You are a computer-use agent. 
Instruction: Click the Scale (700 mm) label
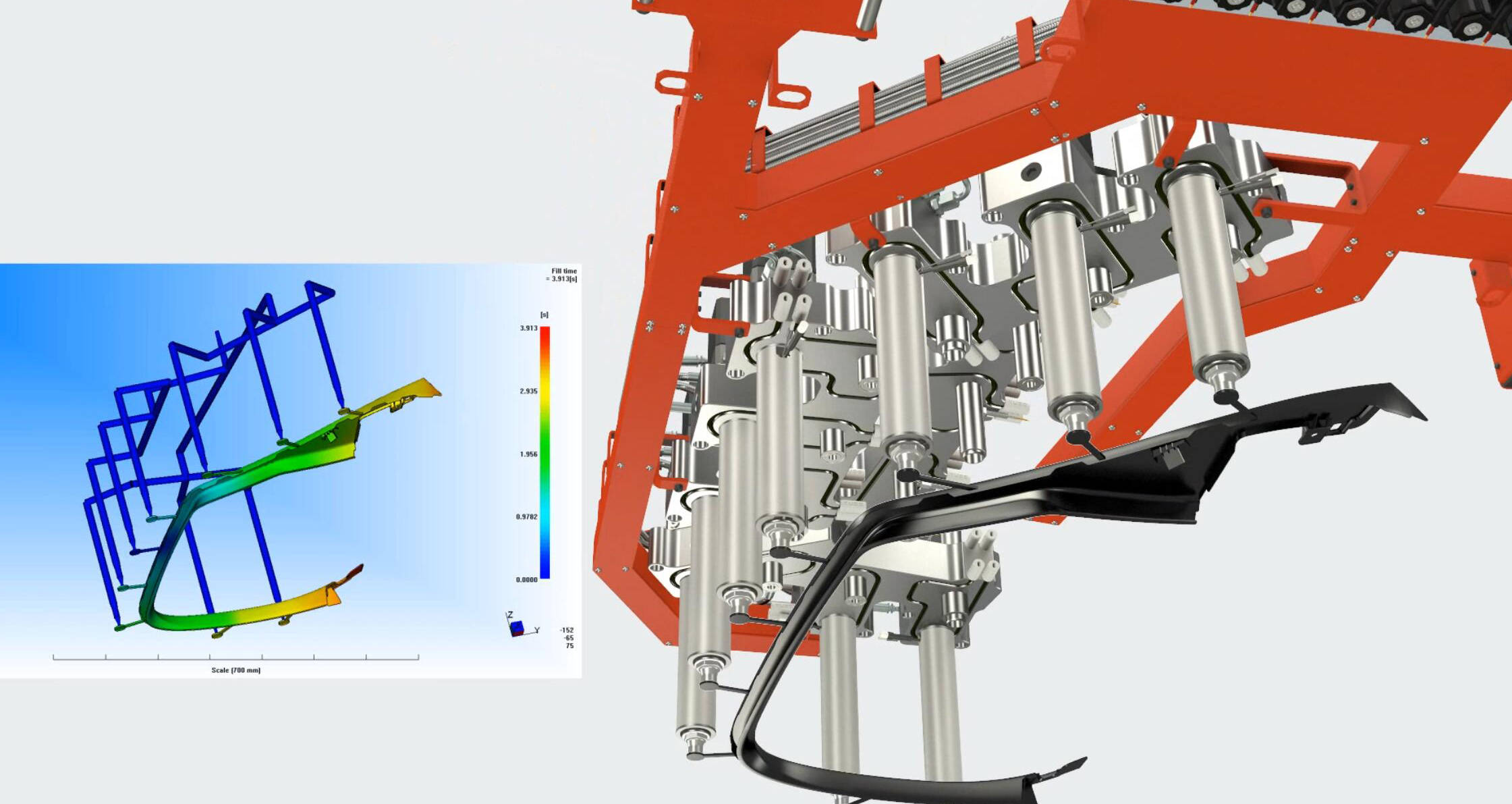(235, 670)
